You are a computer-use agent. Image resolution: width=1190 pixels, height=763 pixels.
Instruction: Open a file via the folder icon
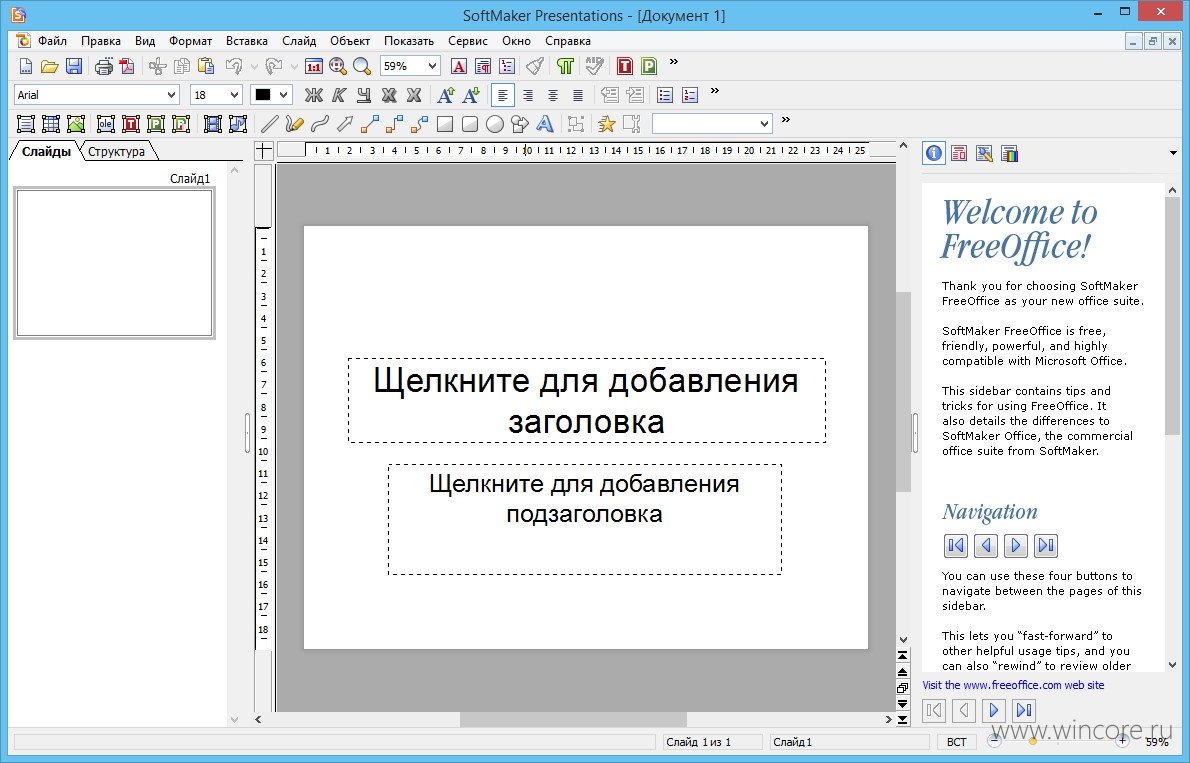49,67
